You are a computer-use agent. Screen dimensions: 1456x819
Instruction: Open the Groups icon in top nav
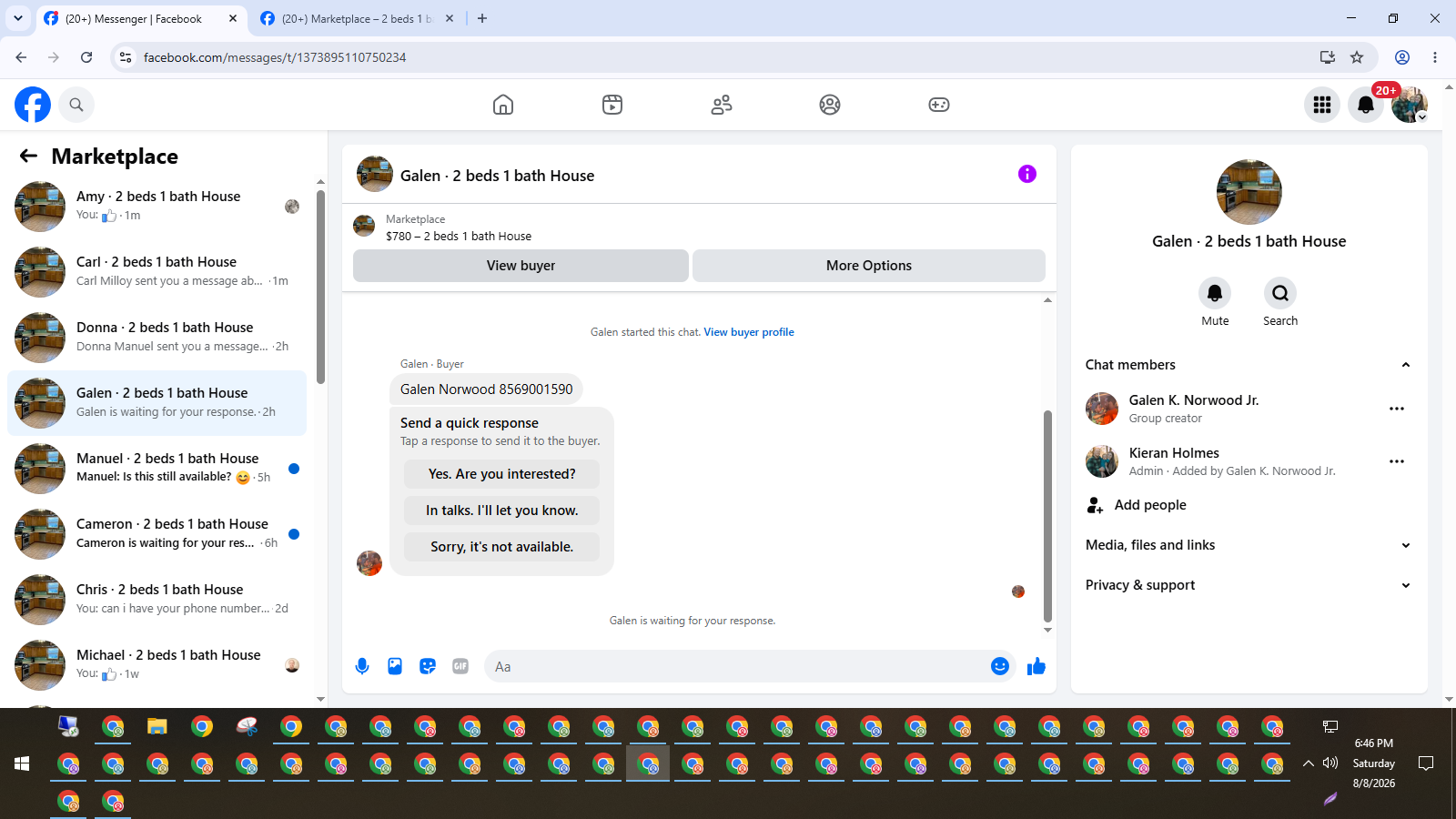pyautogui.click(x=830, y=105)
